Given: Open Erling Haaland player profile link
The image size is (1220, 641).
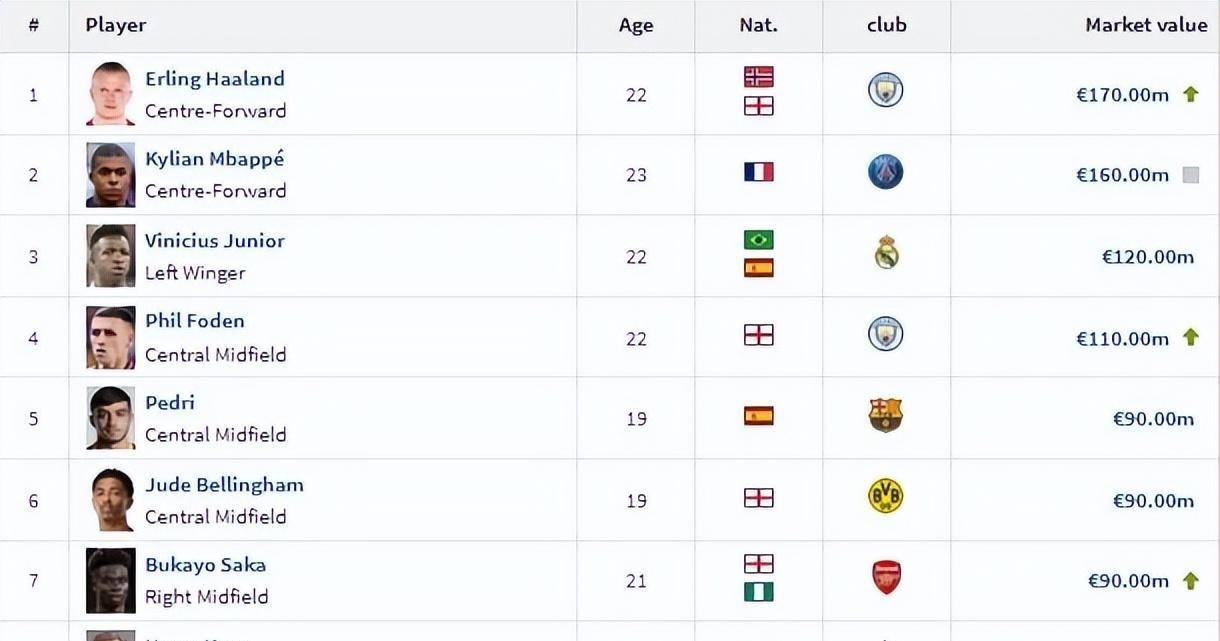Looking at the screenshot, I should click(x=215, y=78).
